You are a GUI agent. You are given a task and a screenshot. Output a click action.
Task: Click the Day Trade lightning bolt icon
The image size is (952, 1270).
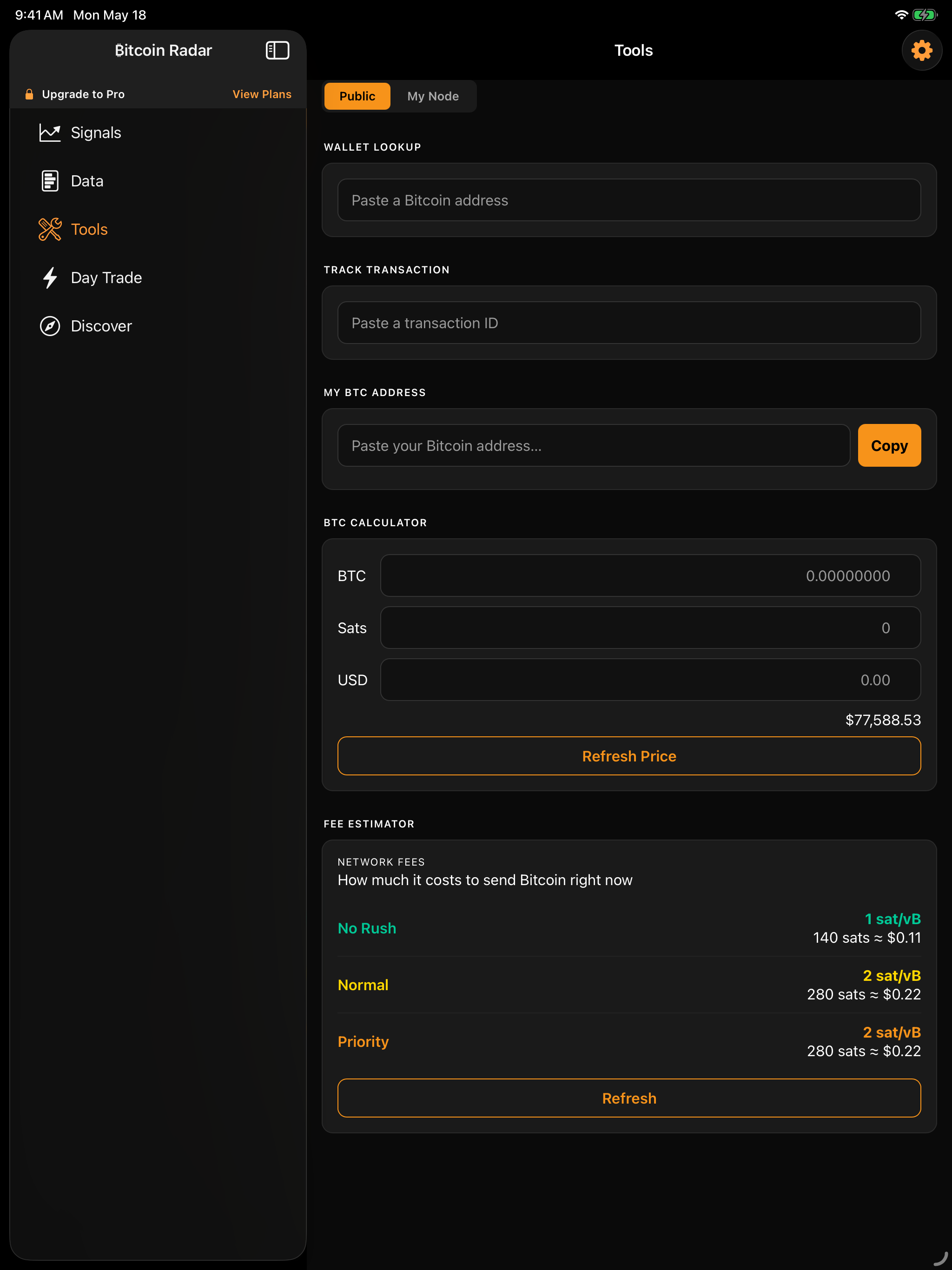pyautogui.click(x=50, y=278)
